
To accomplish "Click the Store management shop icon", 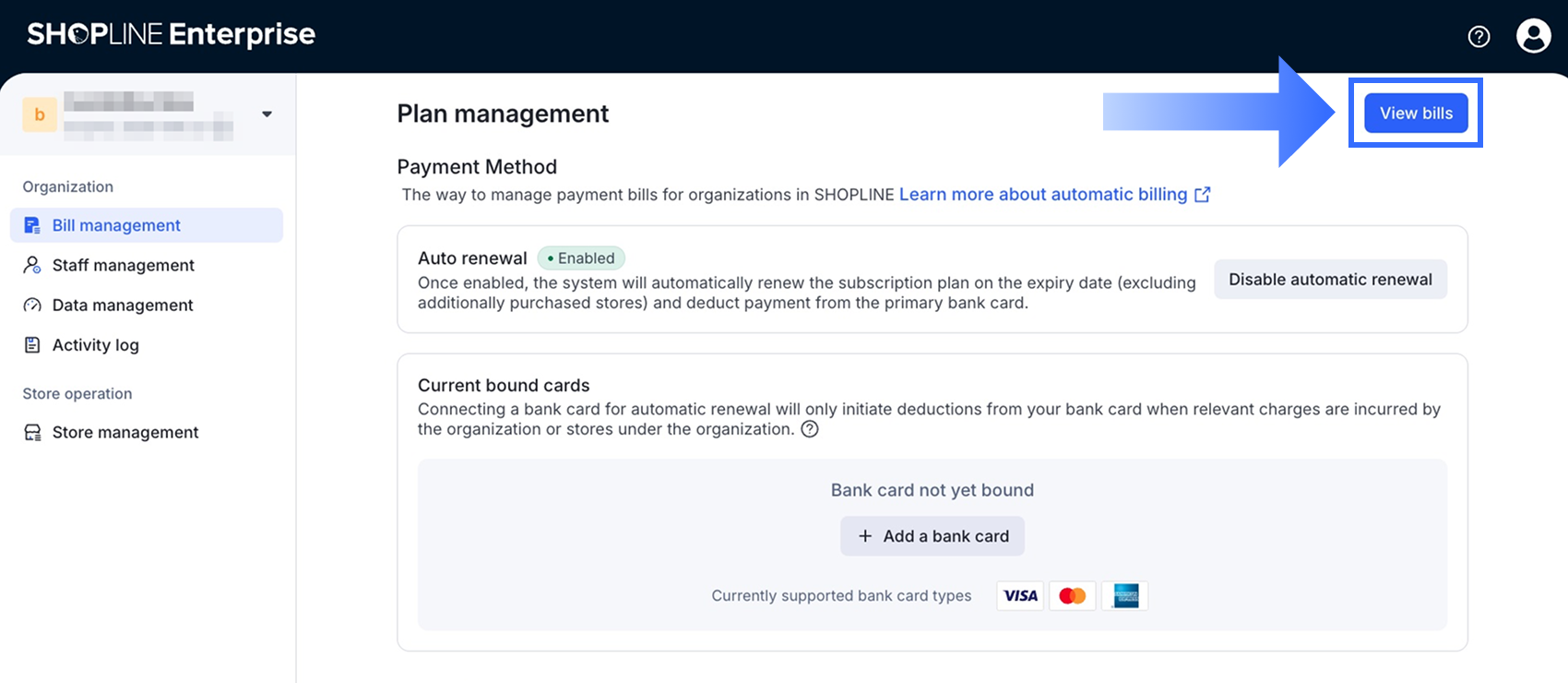I will coord(32,432).
